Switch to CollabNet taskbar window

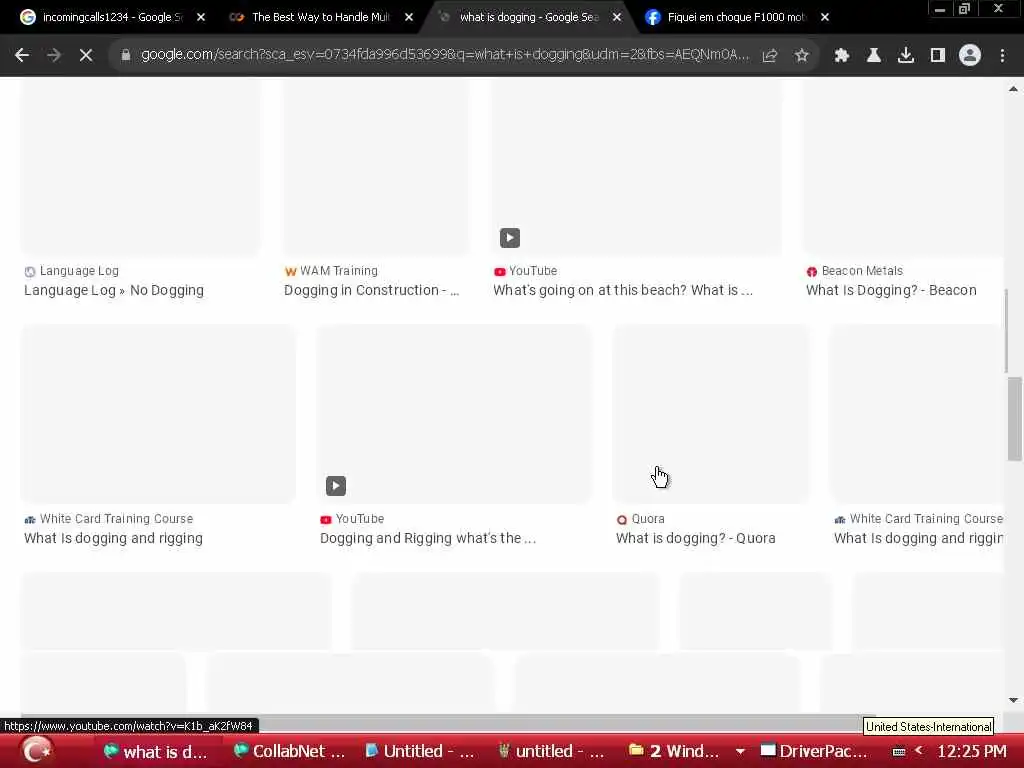[289, 752]
